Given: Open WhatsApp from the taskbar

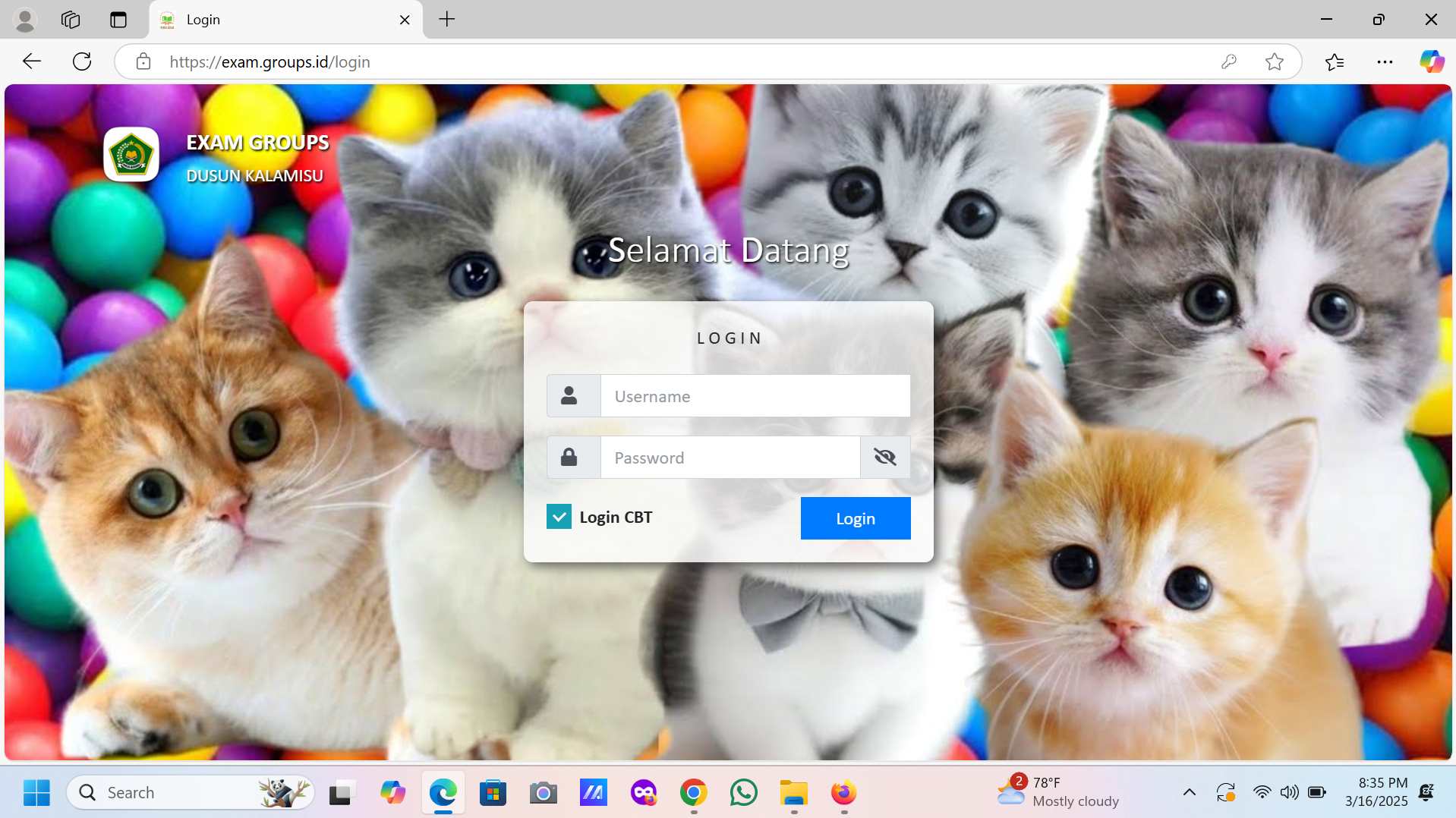Looking at the screenshot, I should click(x=743, y=793).
